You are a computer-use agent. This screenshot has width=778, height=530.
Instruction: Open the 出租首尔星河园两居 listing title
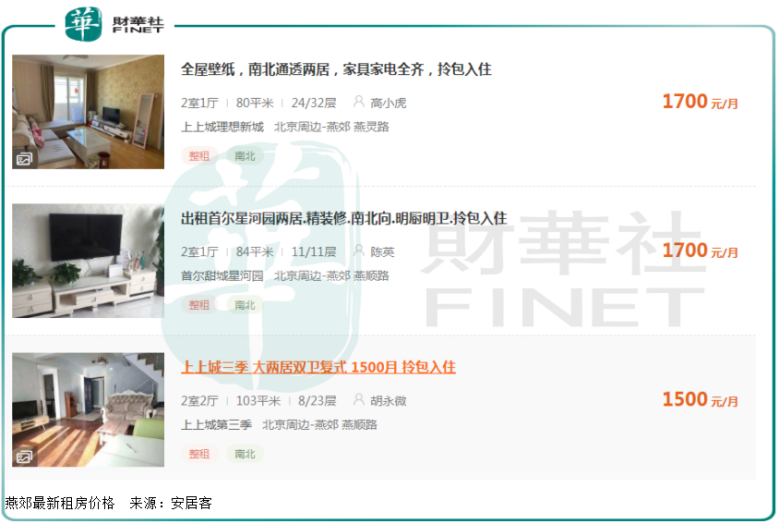pyautogui.click(x=344, y=218)
